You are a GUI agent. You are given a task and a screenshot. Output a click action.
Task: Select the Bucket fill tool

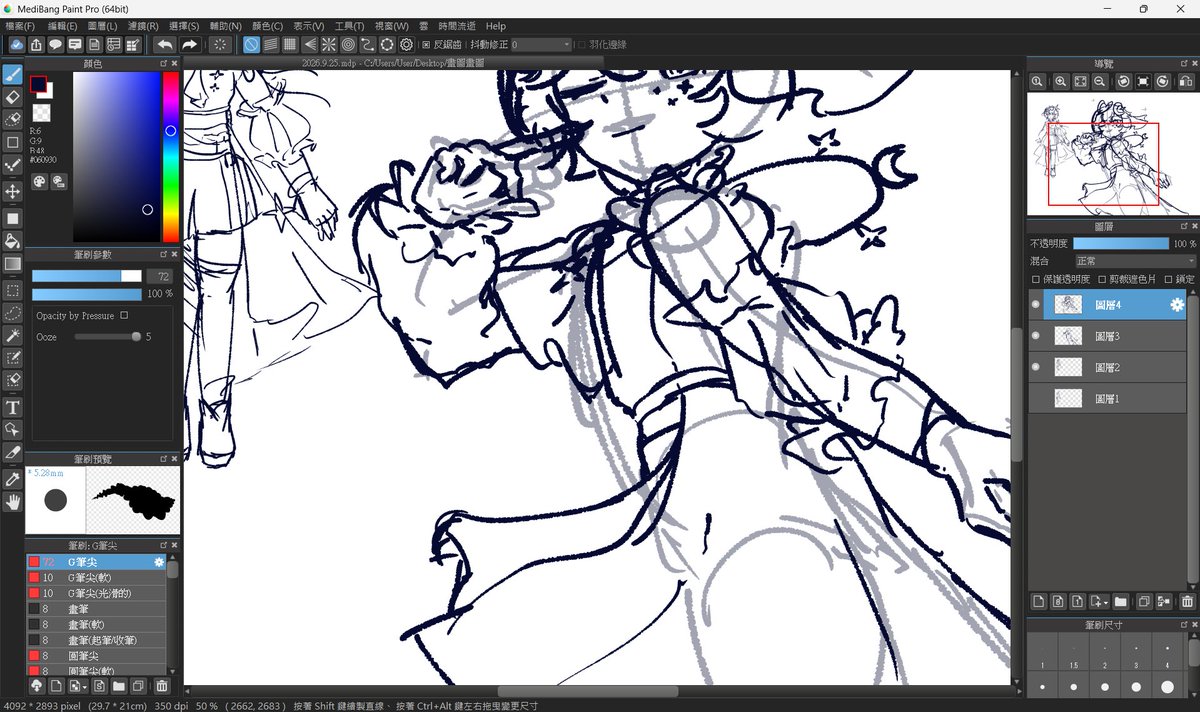click(x=13, y=240)
